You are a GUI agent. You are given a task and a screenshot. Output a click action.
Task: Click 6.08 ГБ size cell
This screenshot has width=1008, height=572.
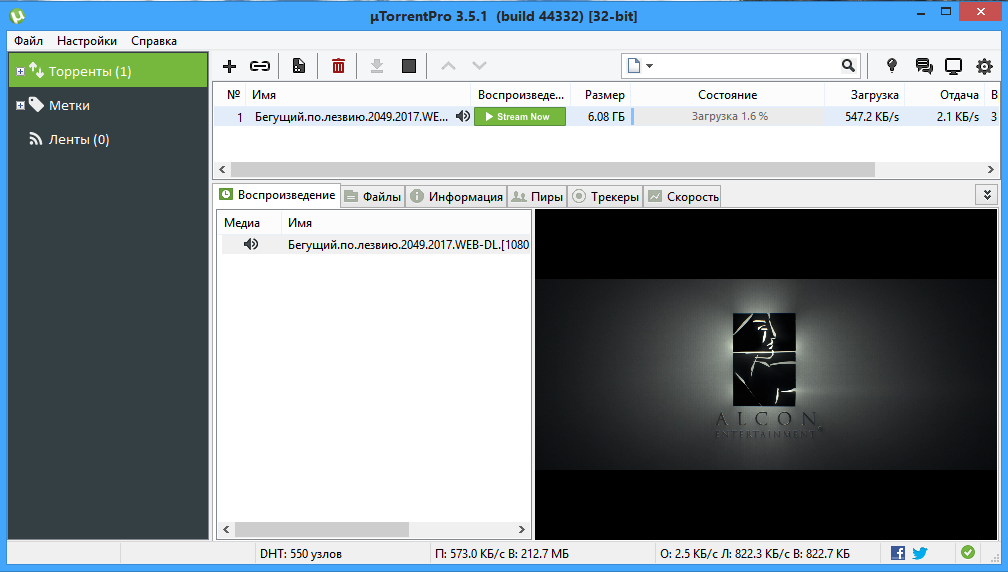coord(606,116)
